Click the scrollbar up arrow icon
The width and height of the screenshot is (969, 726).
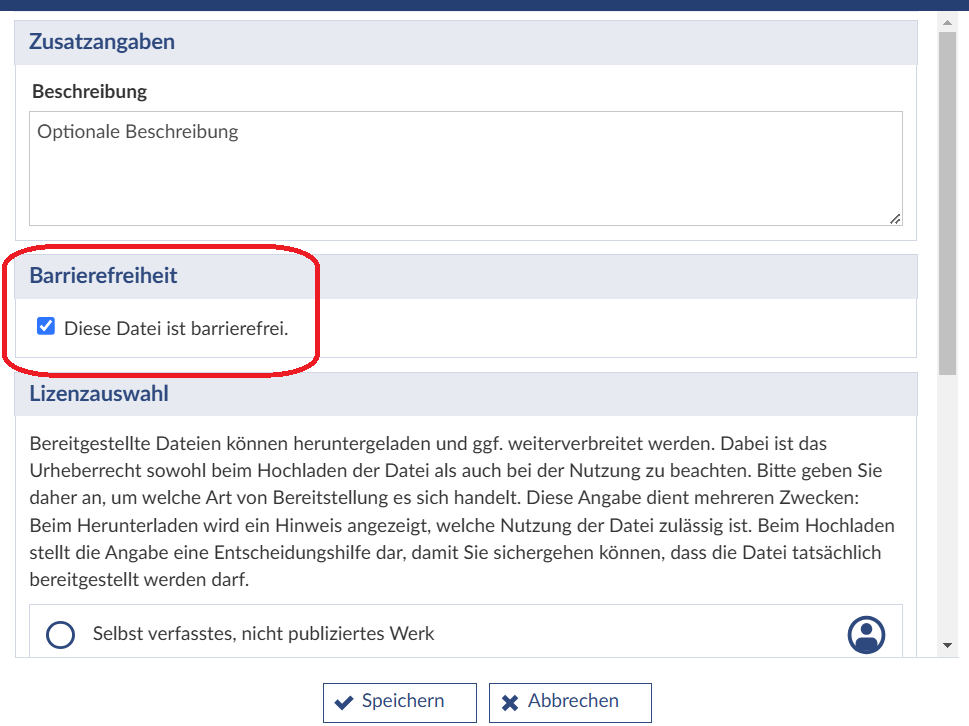tap(948, 22)
